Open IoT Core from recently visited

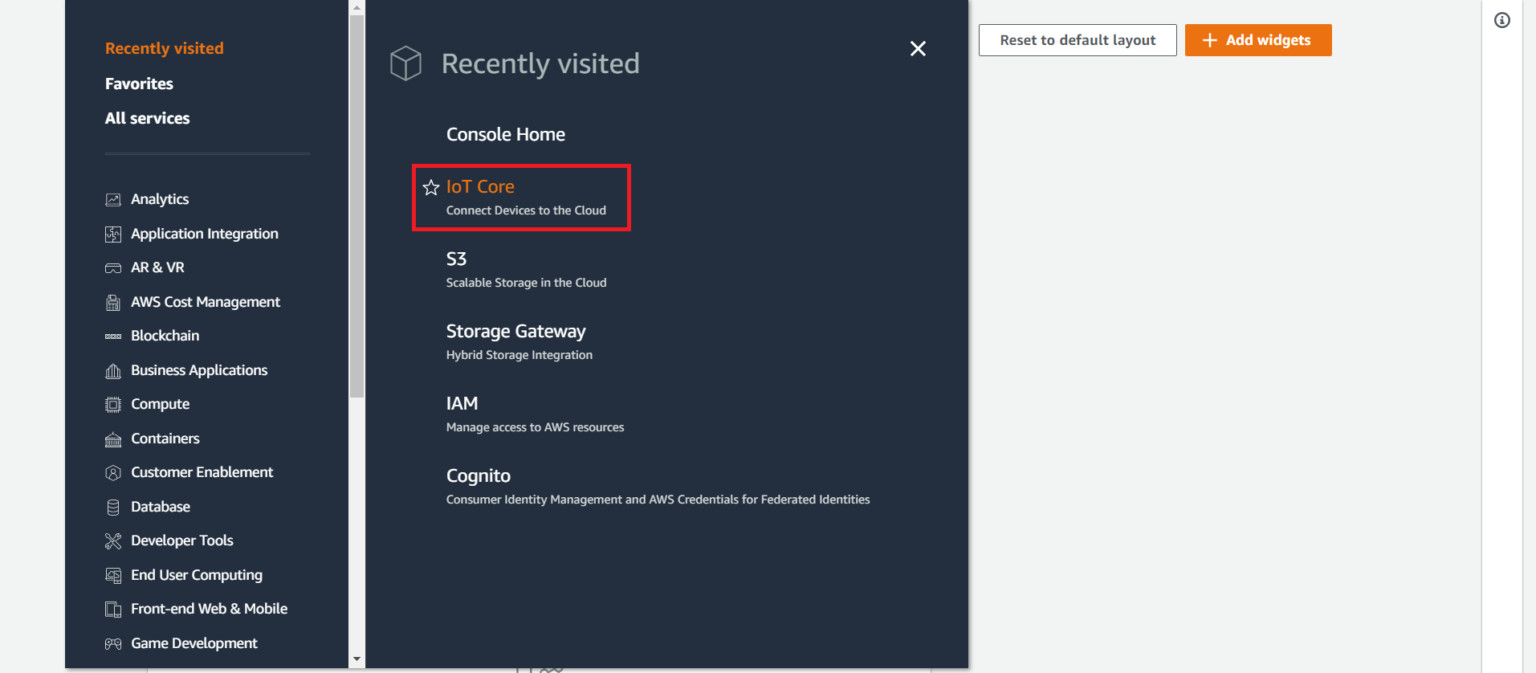point(481,187)
